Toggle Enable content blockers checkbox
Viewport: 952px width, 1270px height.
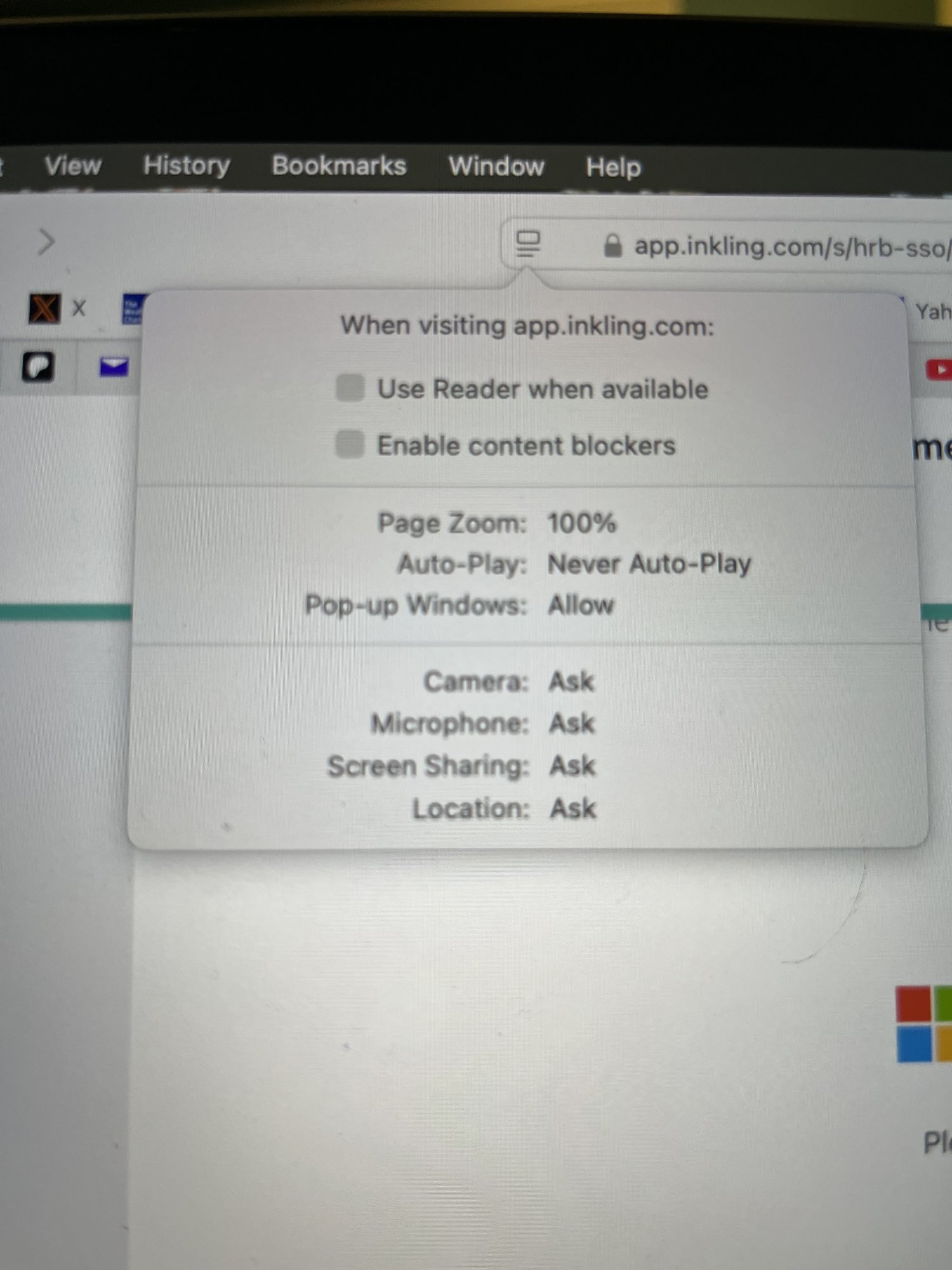(350, 444)
